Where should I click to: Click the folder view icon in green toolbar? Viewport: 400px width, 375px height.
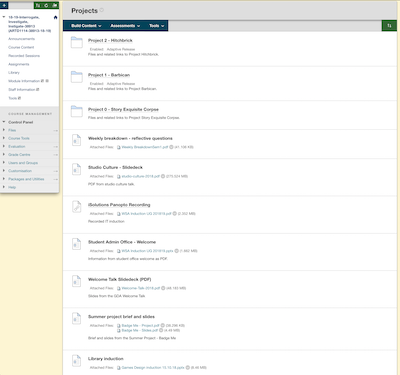(54, 5)
